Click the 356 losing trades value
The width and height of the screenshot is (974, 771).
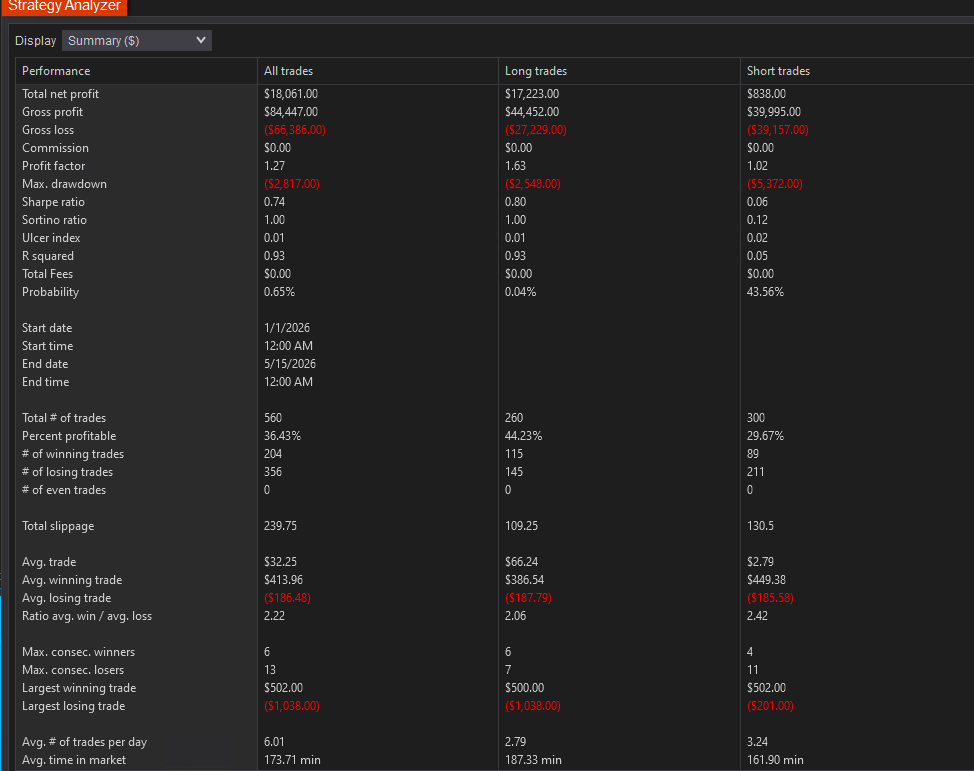(273, 472)
